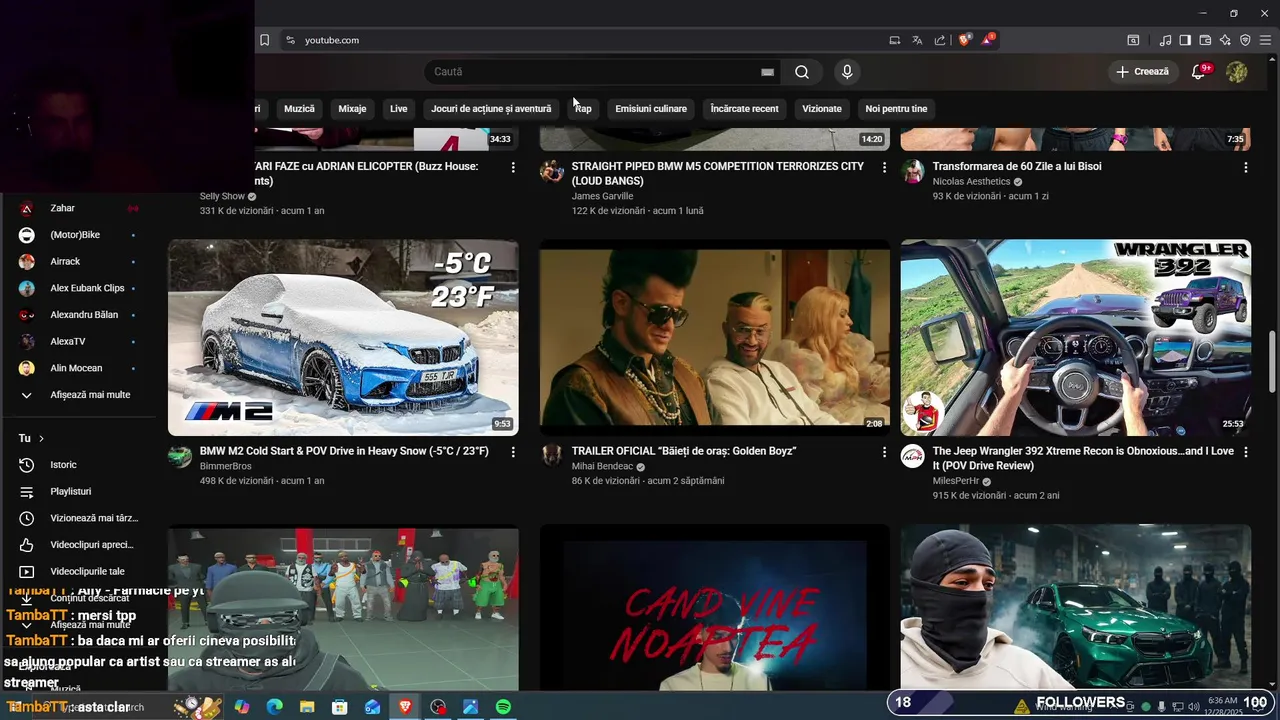Open Spotify from the taskbar
This screenshot has height=720, width=1280.
coord(503,707)
